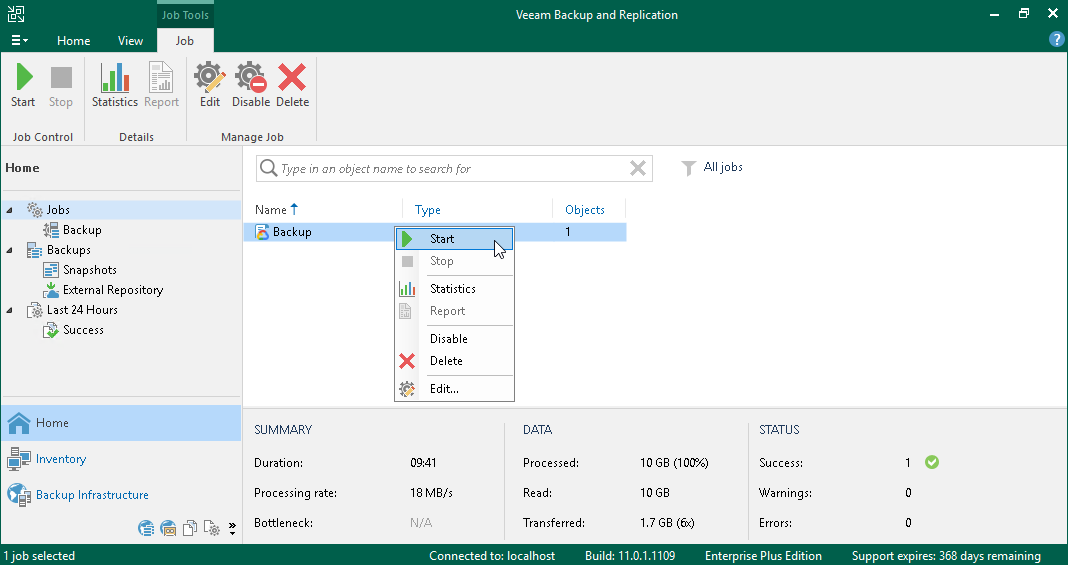The height and width of the screenshot is (565, 1068).
Task: Select the Backup job row
Action: tap(435, 232)
